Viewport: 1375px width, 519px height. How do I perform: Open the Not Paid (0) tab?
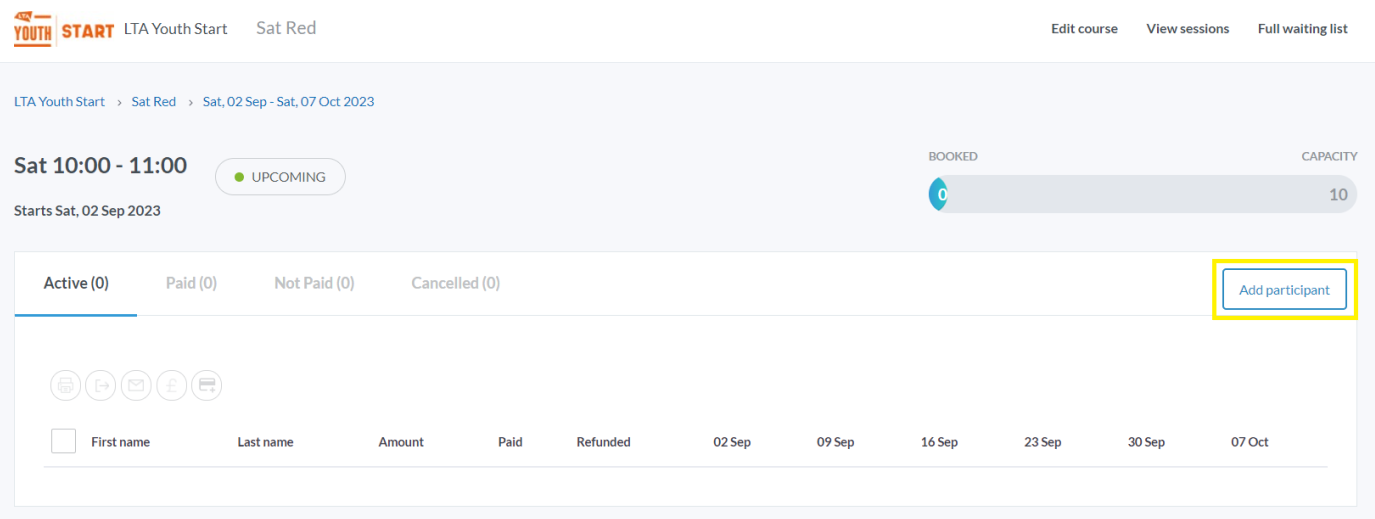pos(314,283)
